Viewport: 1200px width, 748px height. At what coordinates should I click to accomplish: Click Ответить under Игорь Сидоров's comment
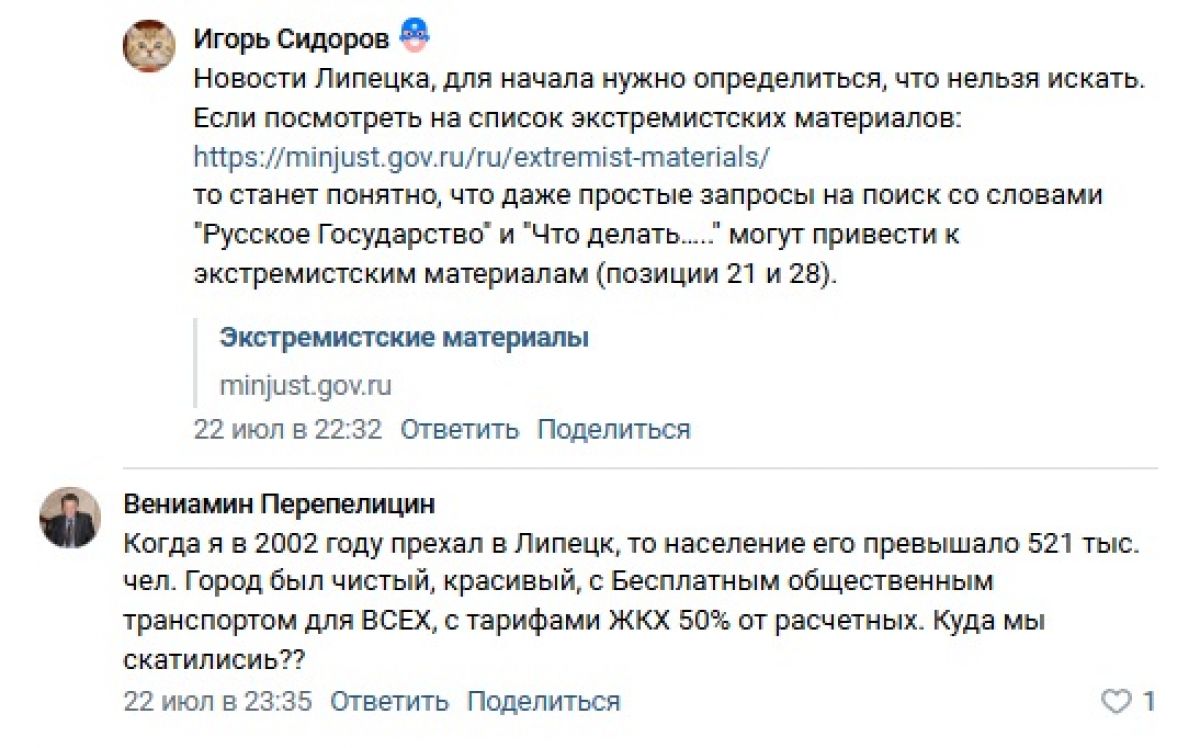click(x=460, y=430)
